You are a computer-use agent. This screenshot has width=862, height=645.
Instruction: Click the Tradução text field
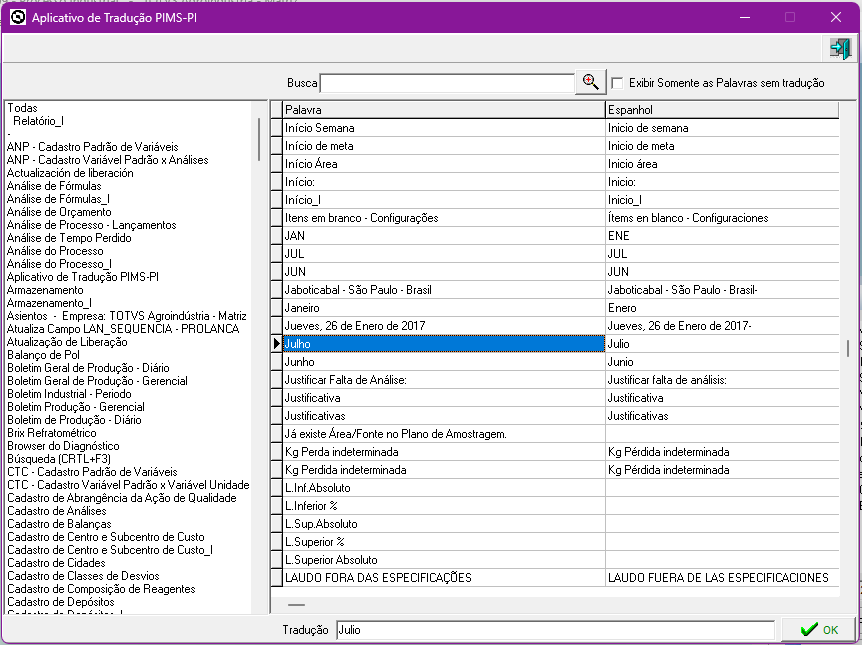[x=555, y=630]
